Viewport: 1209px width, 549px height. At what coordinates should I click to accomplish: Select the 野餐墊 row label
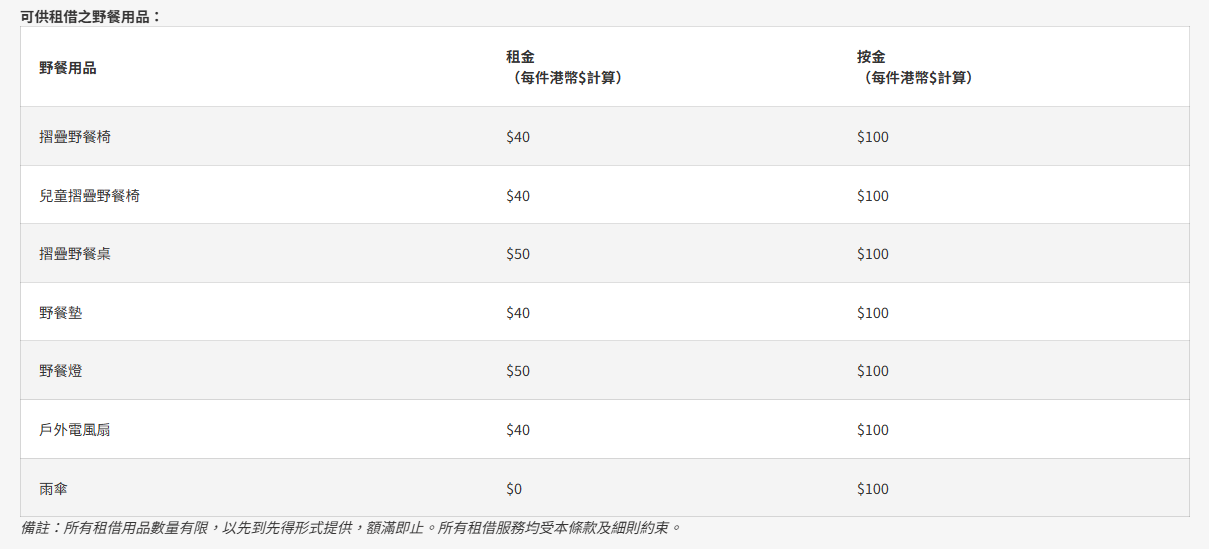click(61, 313)
